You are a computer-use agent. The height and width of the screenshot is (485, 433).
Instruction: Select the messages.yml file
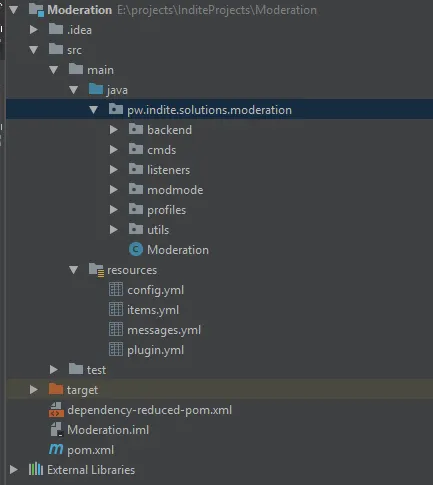164,330
